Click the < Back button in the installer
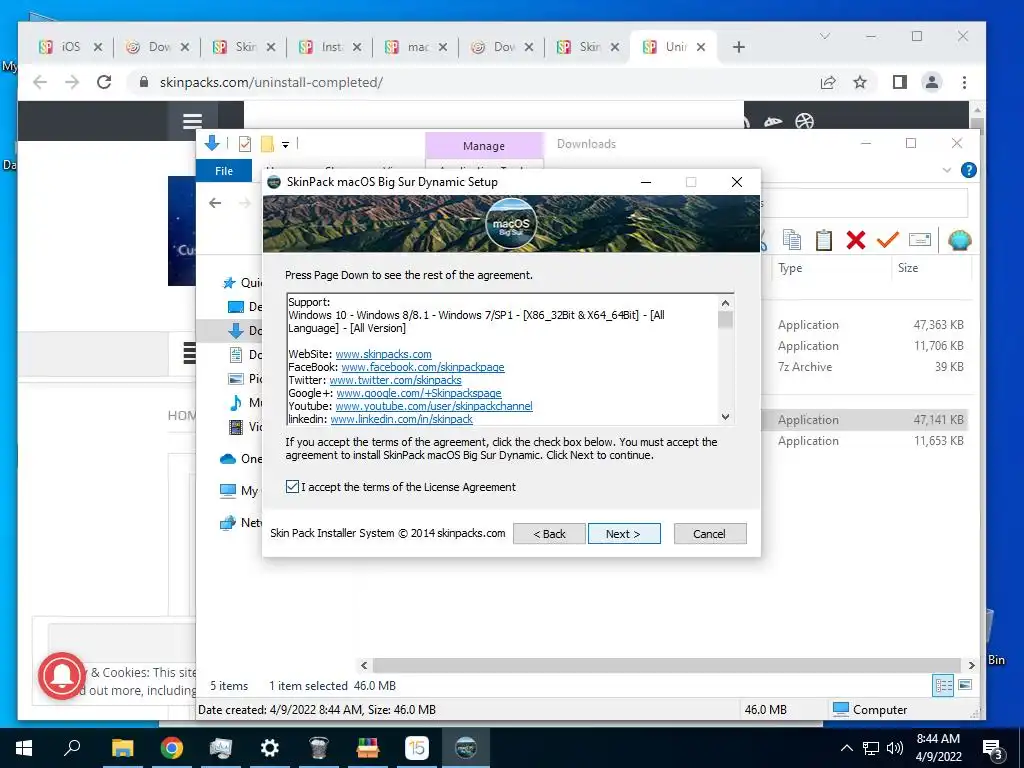Viewport: 1024px width, 768px height. (549, 534)
